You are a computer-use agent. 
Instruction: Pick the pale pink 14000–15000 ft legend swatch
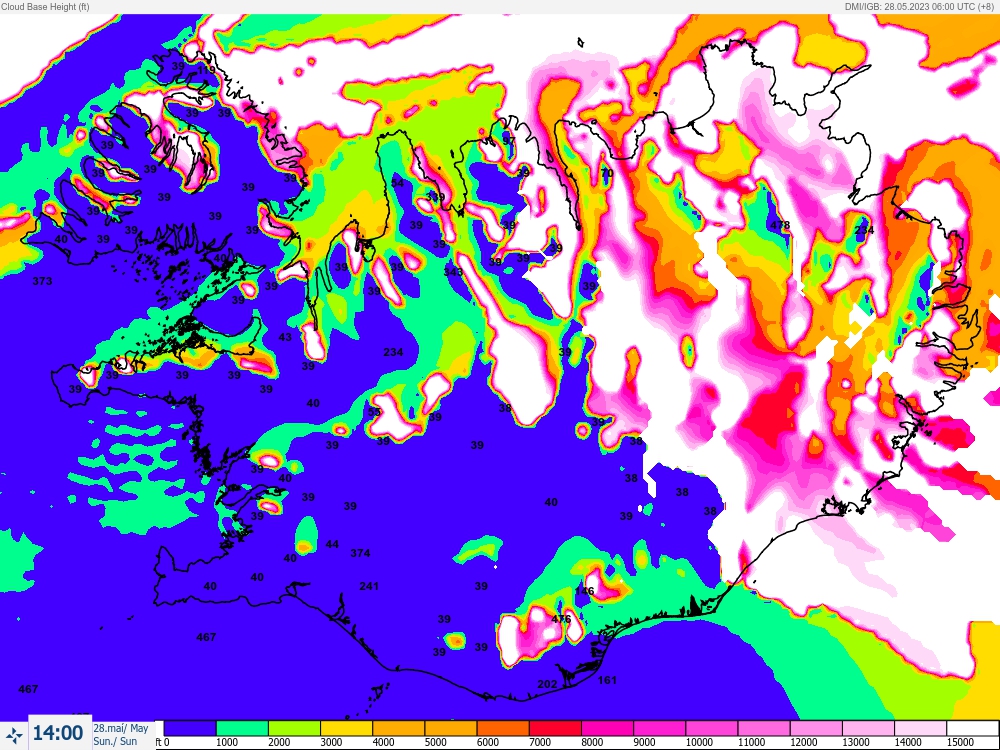coord(920,728)
